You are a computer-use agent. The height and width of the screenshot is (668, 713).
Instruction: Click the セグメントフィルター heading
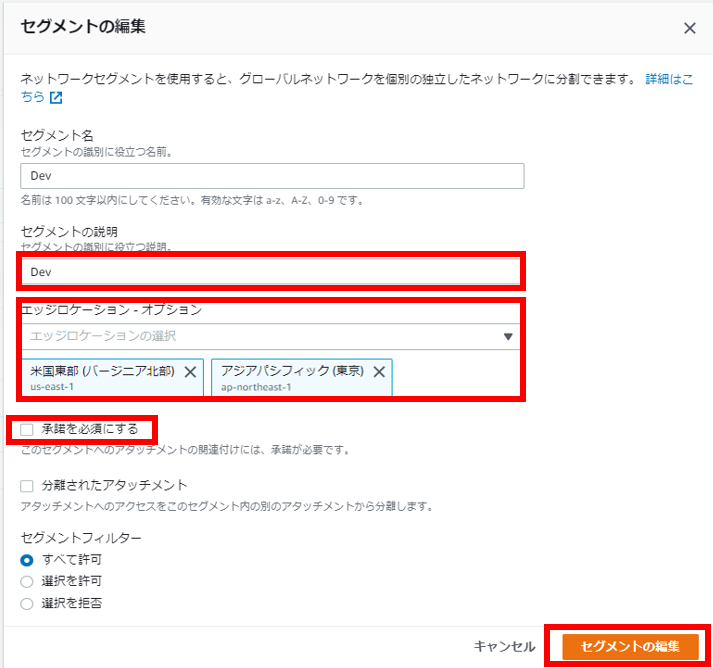(81, 538)
